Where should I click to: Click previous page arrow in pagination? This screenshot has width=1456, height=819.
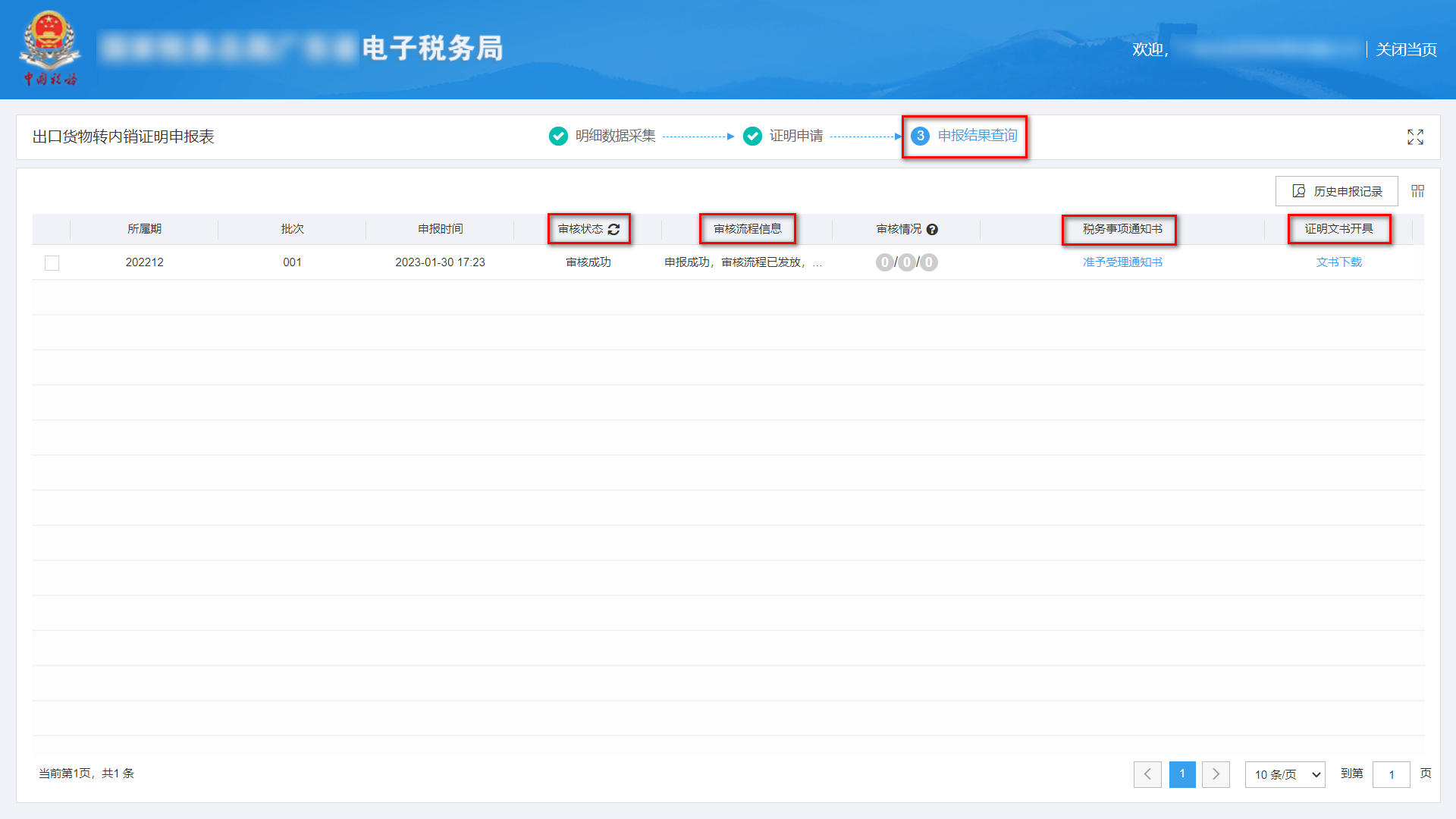(1147, 774)
